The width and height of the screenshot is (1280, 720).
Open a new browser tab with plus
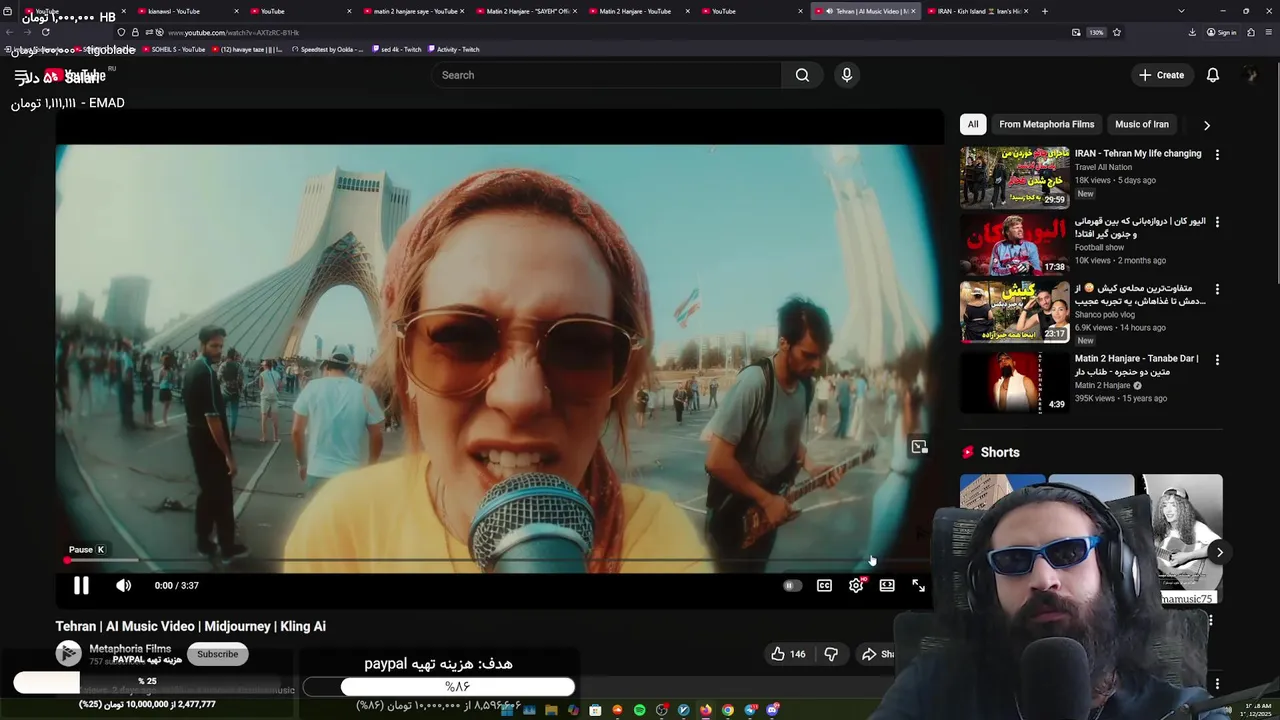[1045, 11]
